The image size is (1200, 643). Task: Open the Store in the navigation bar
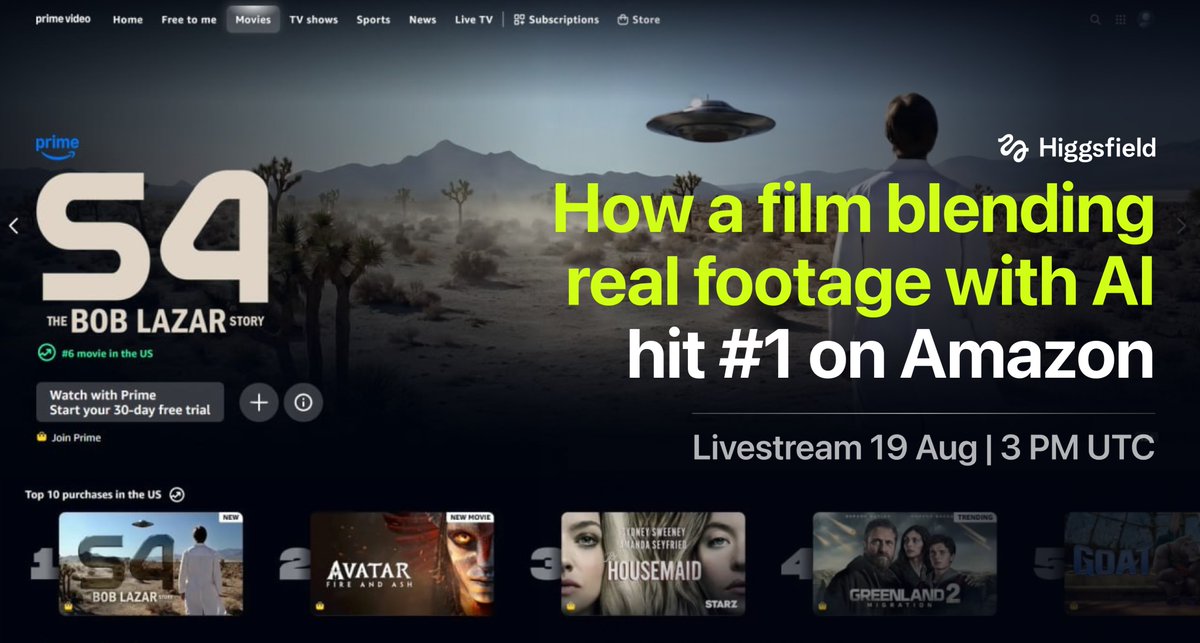click(639, 20)
